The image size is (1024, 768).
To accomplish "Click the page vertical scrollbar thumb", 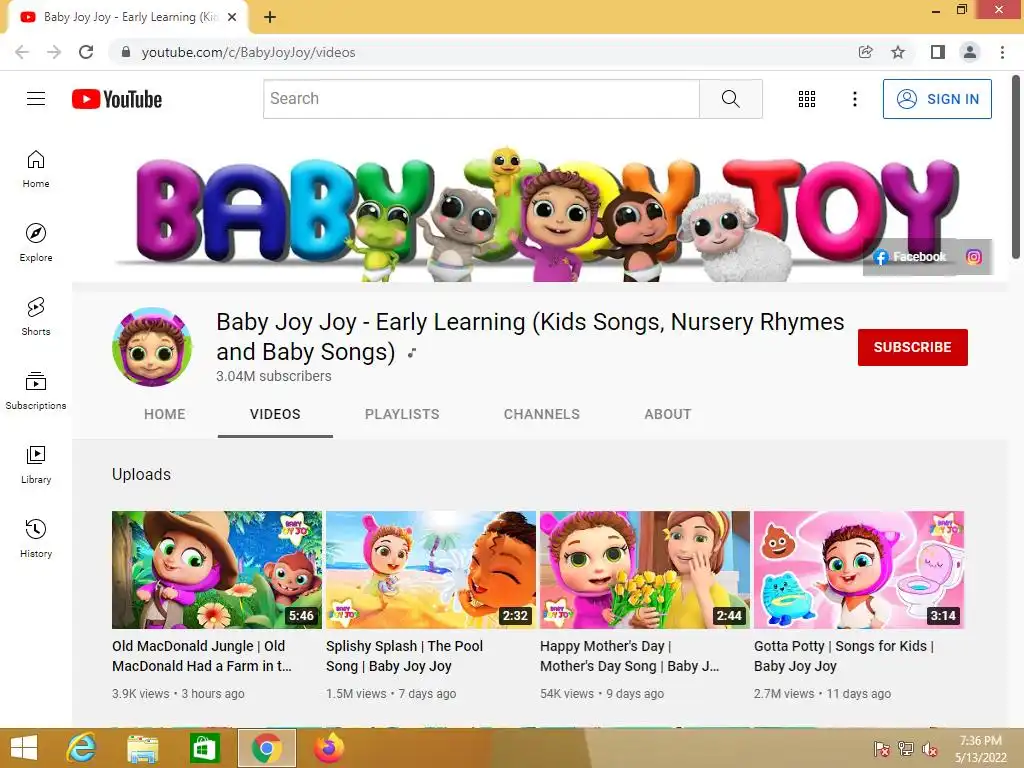I will pos(1016,167).
